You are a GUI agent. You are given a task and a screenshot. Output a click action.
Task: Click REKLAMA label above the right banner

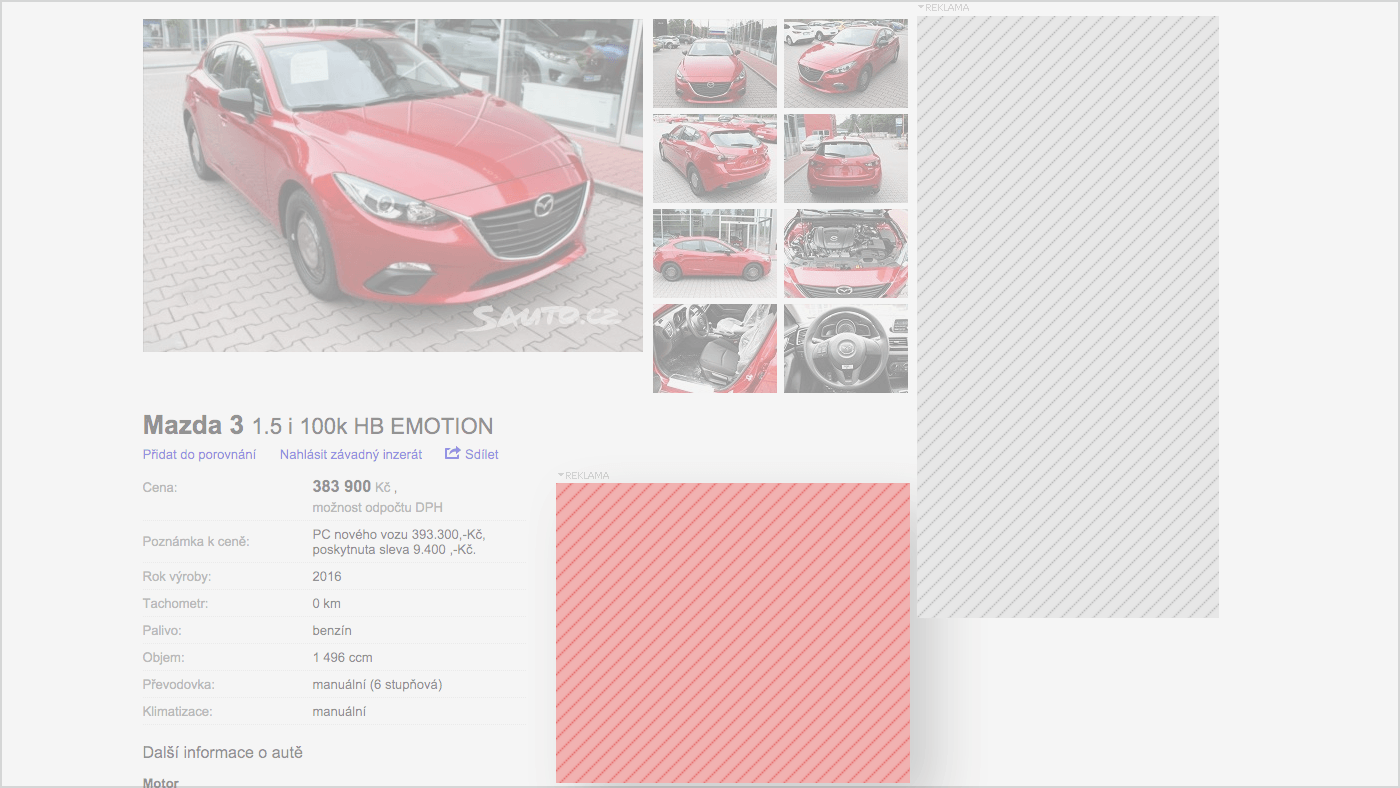pyautogui.click(x=946, y=7)
